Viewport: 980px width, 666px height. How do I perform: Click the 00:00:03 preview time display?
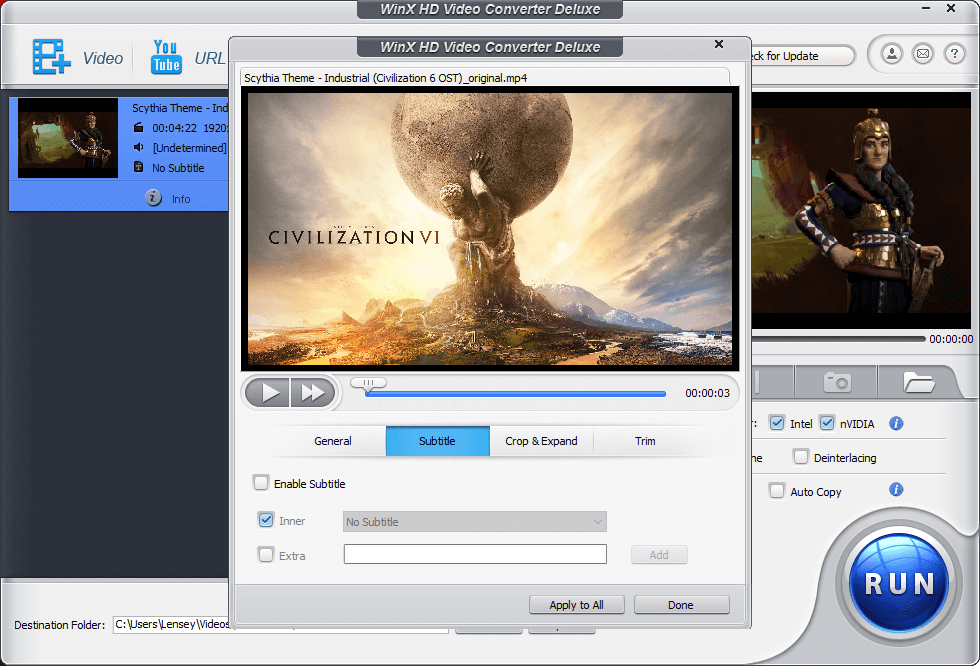coord(708,393)
